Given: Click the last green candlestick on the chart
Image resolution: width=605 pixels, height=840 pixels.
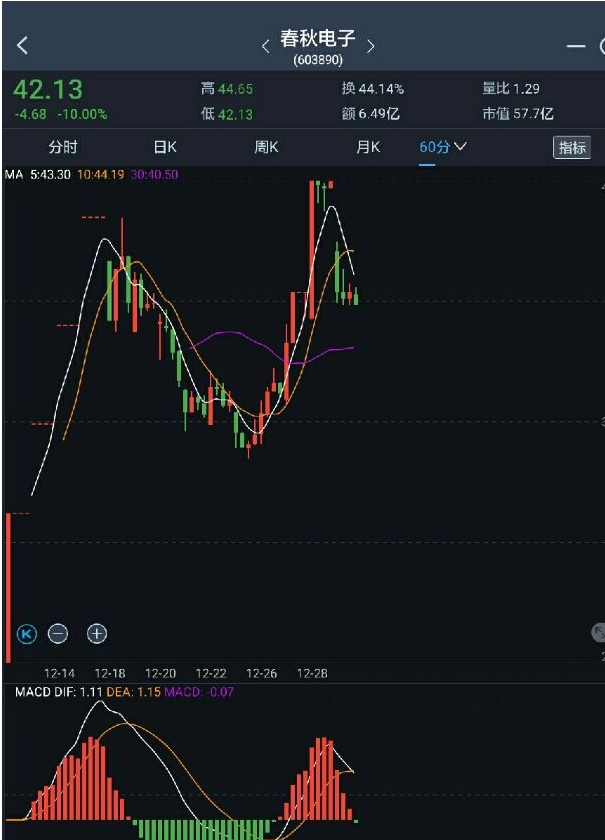Looking at the screenshot, I should (356, 297).
